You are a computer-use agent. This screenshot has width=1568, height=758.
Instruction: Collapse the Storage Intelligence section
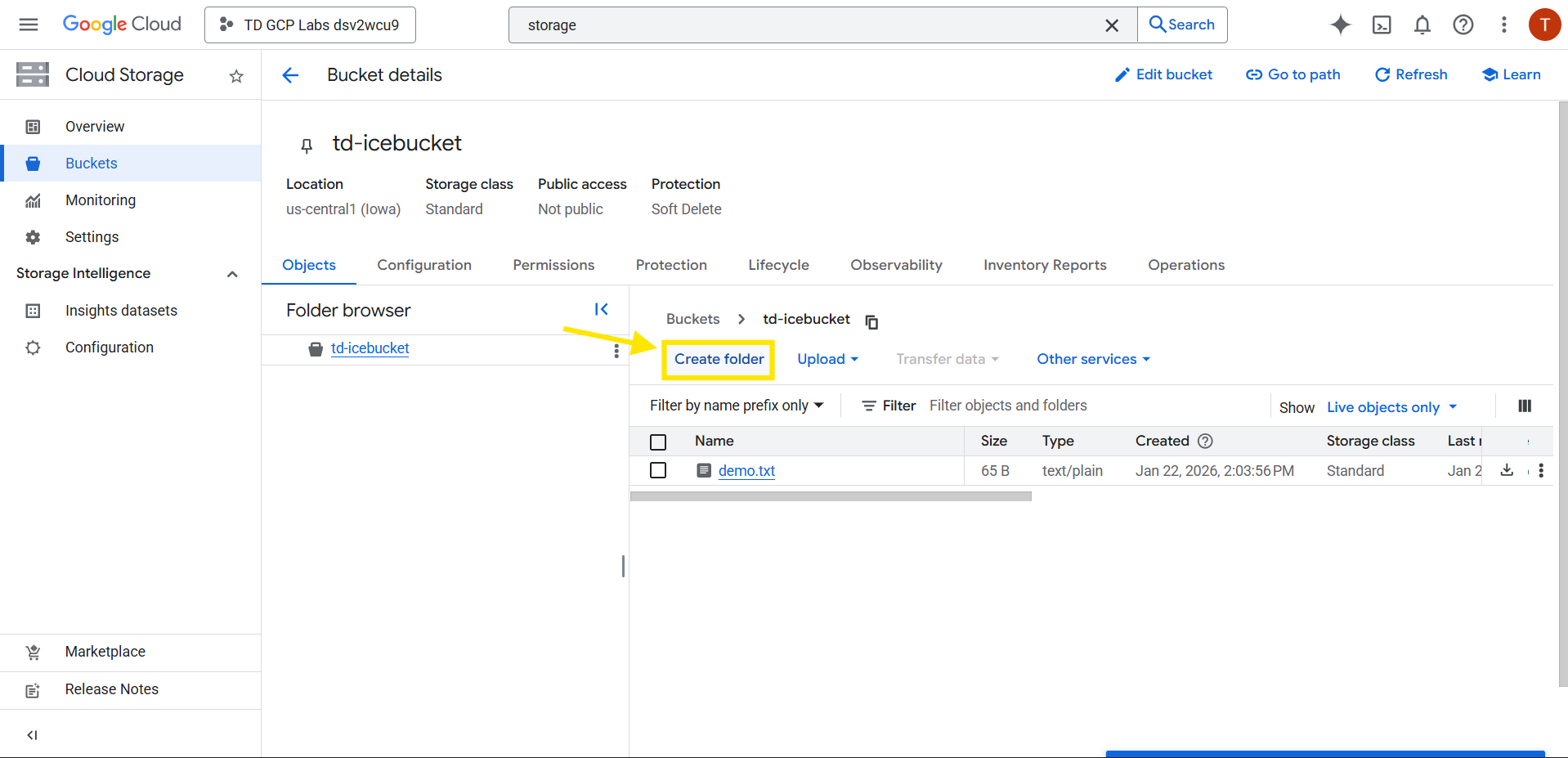[232, 274]
